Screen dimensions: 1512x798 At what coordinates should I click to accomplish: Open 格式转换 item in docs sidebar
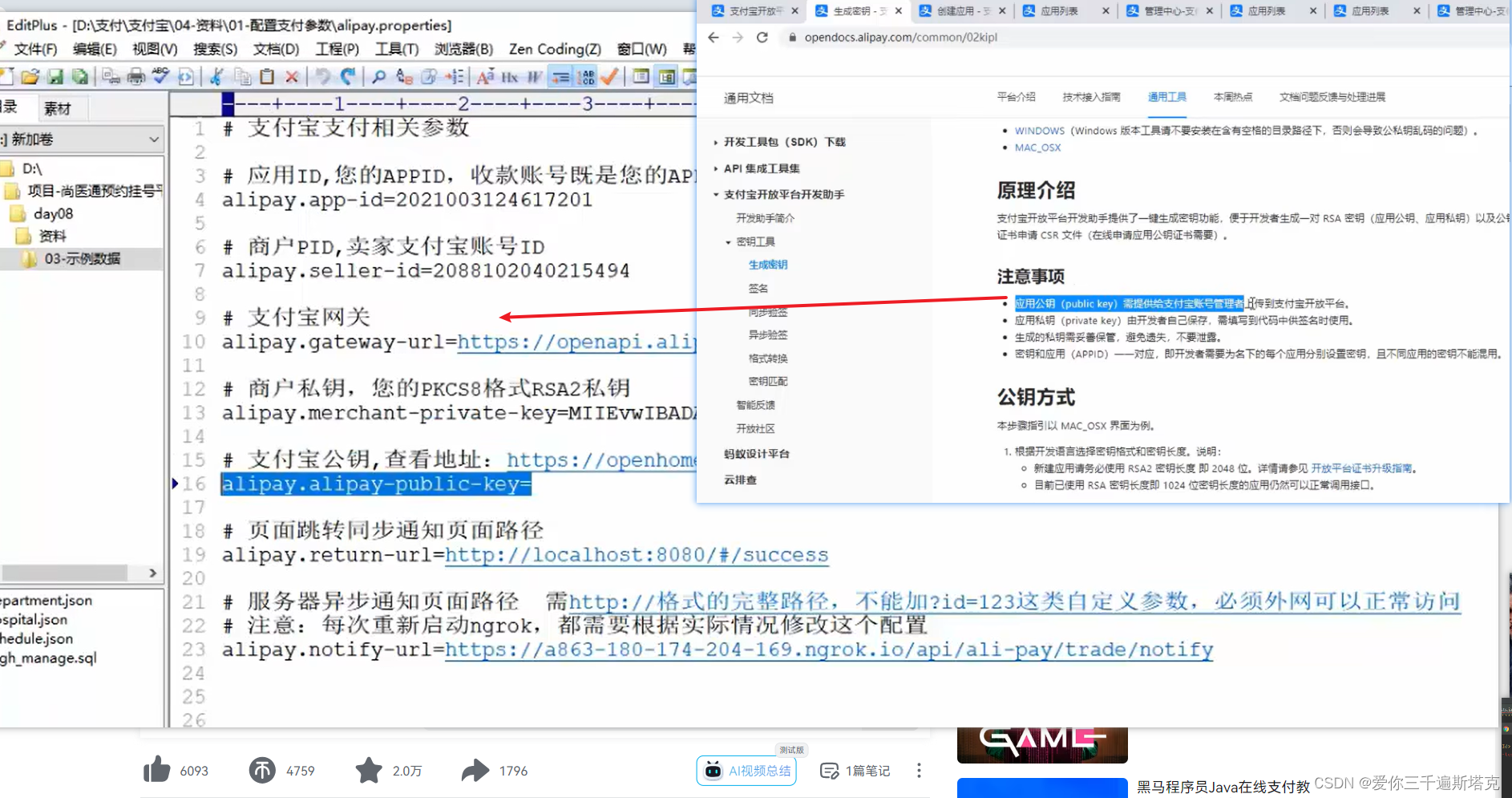point(768,358)
